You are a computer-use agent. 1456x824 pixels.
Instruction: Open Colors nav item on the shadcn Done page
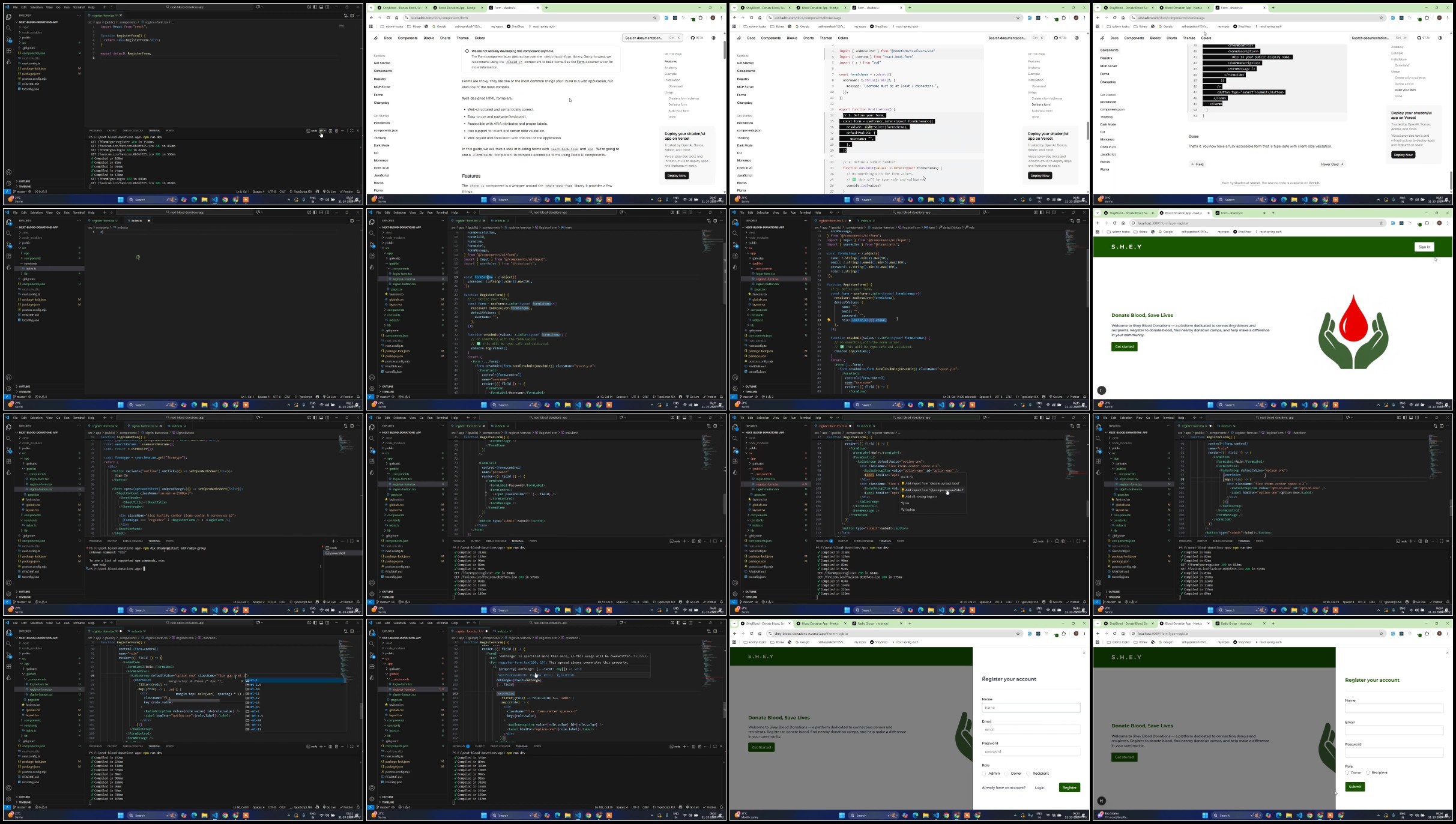click(x=1206, y=38)
